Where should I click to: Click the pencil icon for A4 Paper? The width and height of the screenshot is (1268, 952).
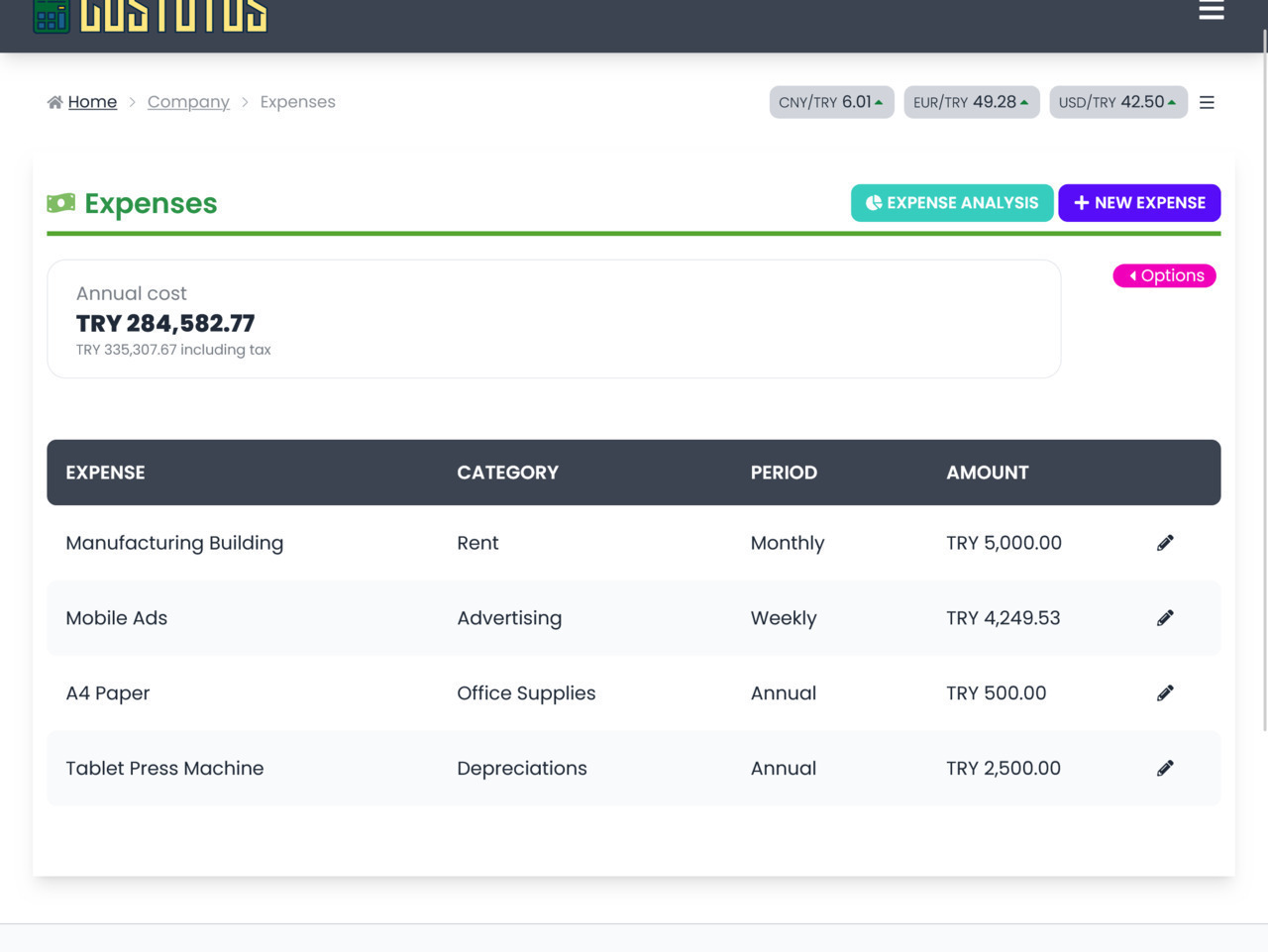(x=1165, y=693)
